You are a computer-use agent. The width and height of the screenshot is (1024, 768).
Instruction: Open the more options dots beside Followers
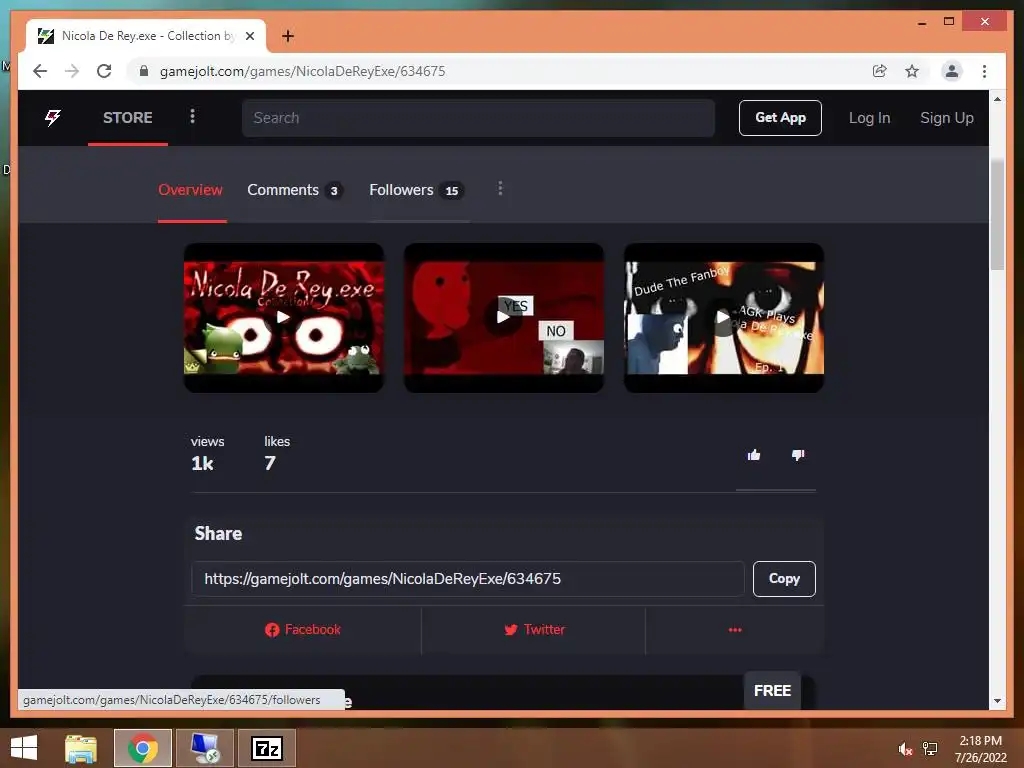[500, 189]
